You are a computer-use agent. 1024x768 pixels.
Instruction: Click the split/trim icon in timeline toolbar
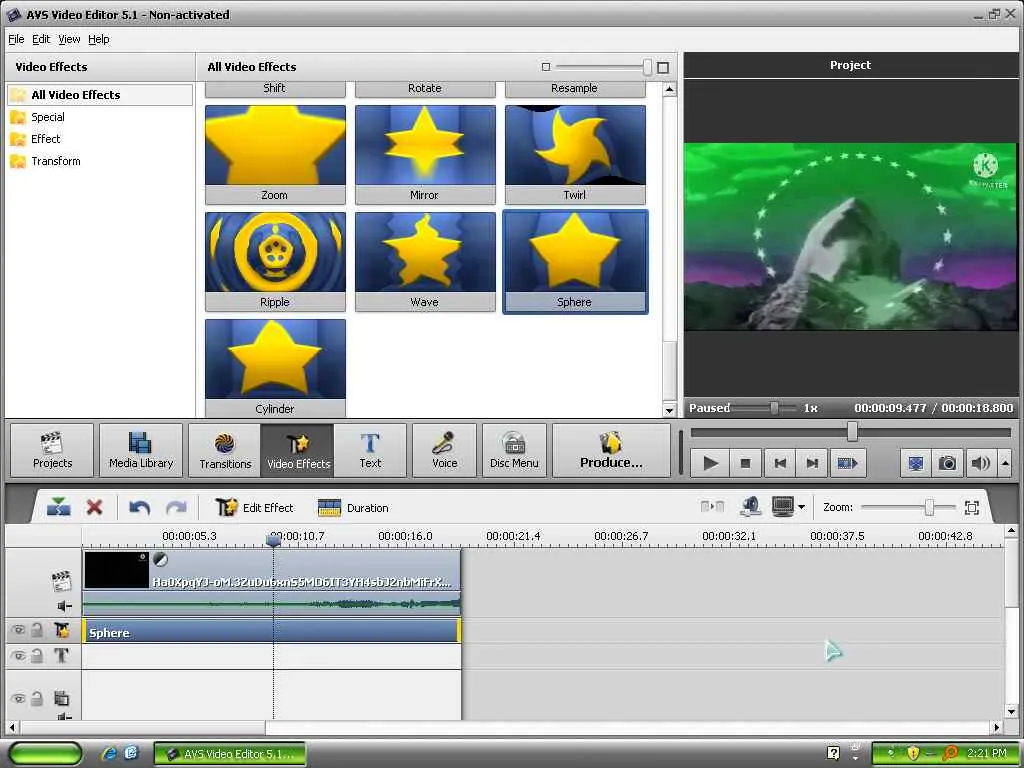[x=59, y=507]
